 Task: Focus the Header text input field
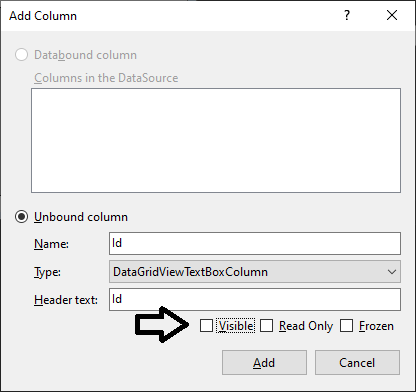(x=255, y=299)
